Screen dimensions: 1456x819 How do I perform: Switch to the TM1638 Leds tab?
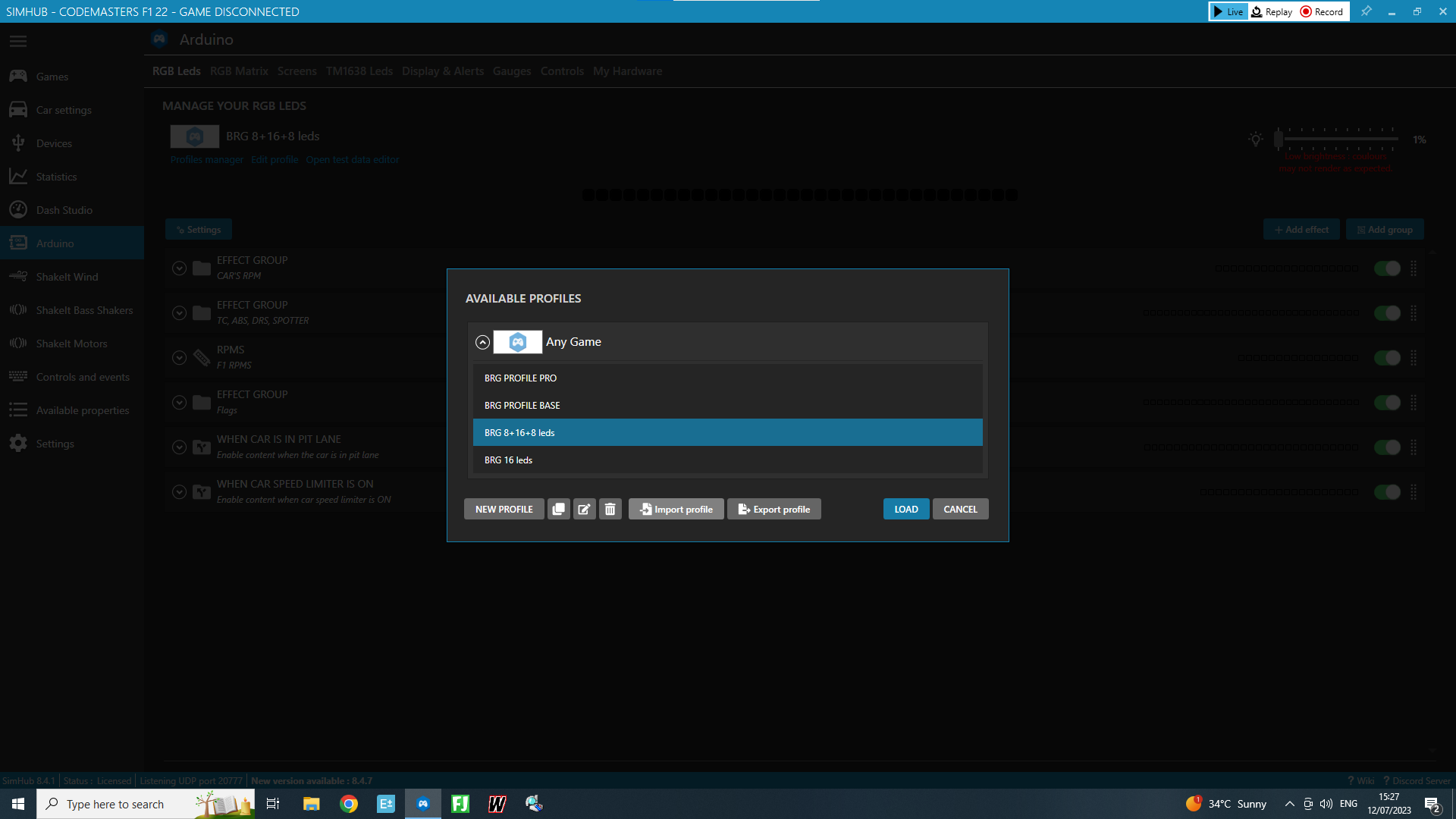tap(359, 71)
